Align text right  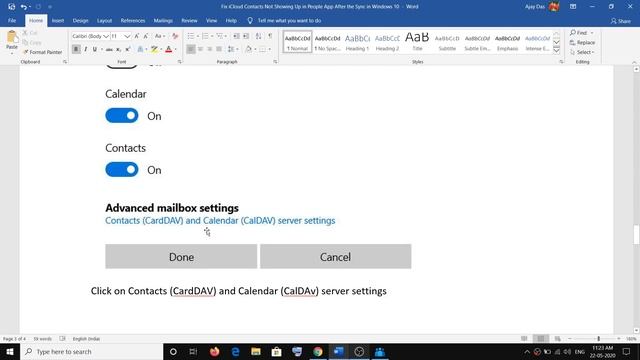210,49
